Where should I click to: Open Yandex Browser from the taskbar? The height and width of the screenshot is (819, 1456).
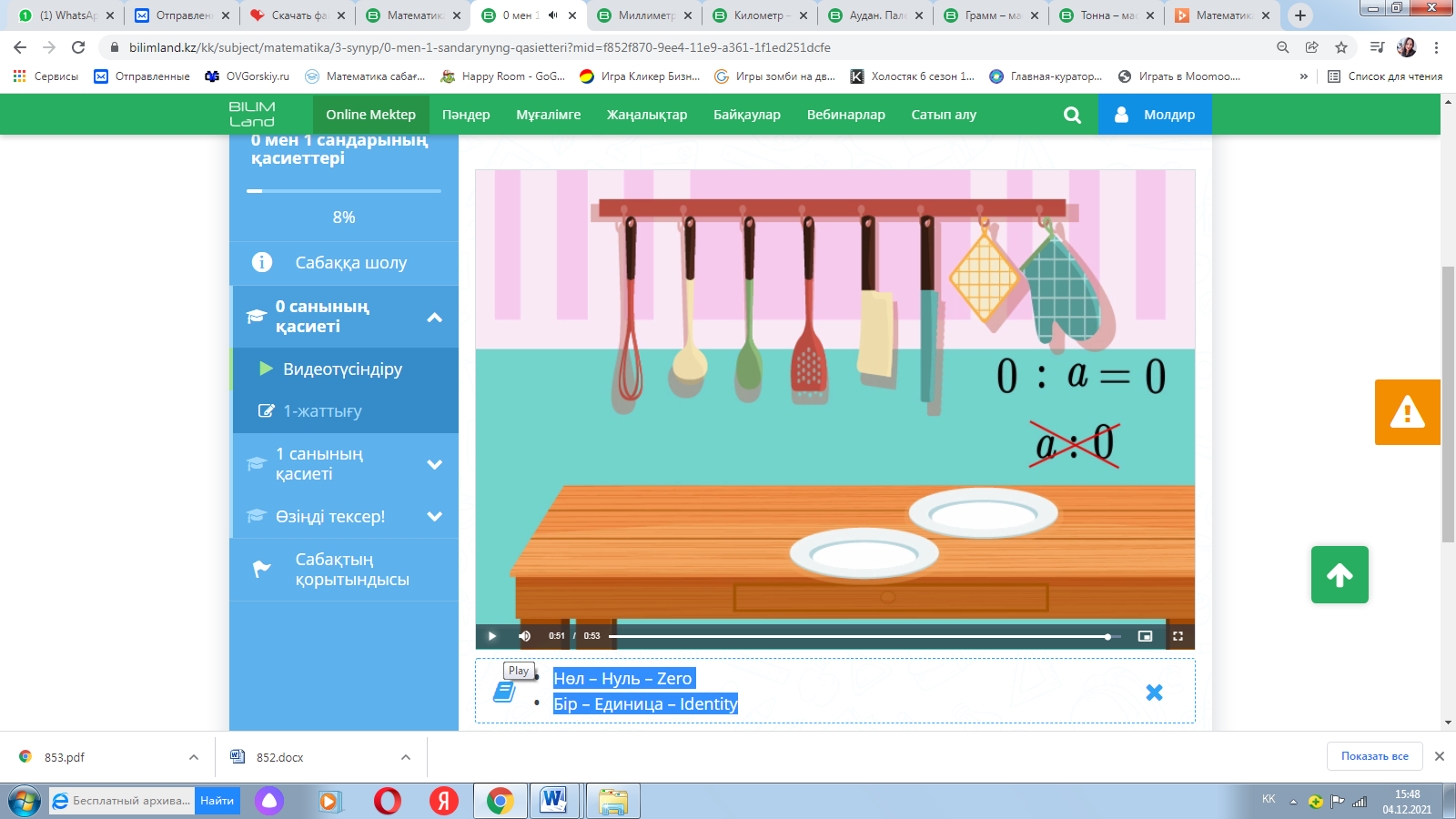tap(444, 801)
